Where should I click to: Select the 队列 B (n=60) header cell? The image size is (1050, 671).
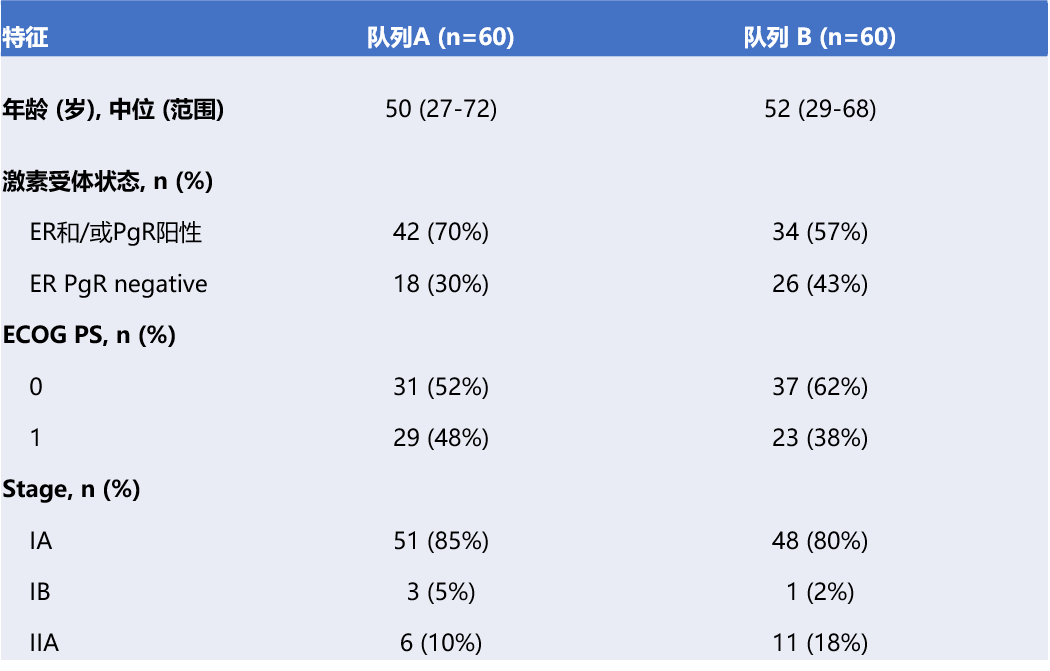(819, 38)
